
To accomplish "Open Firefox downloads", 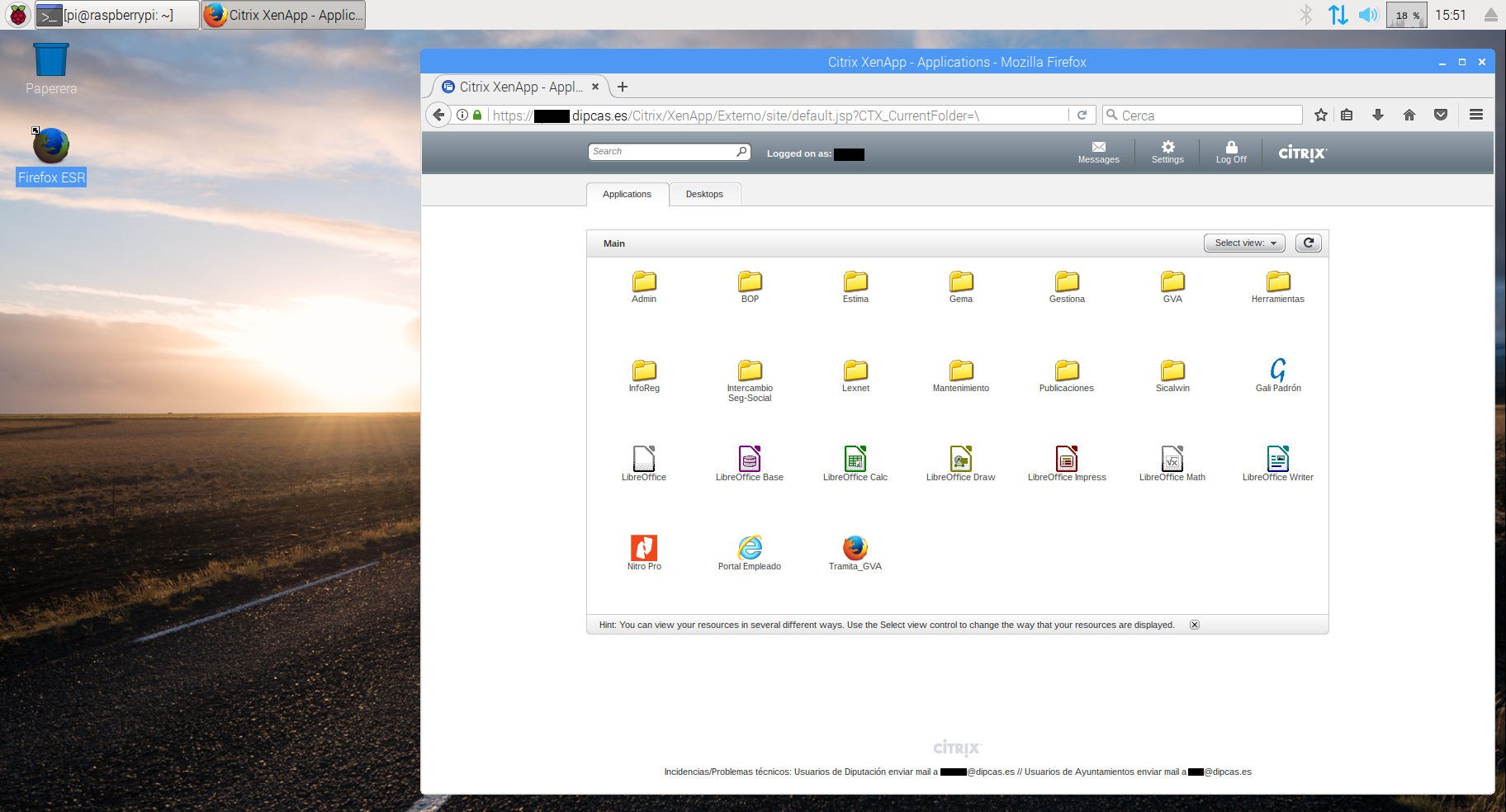I will 1378,116.
